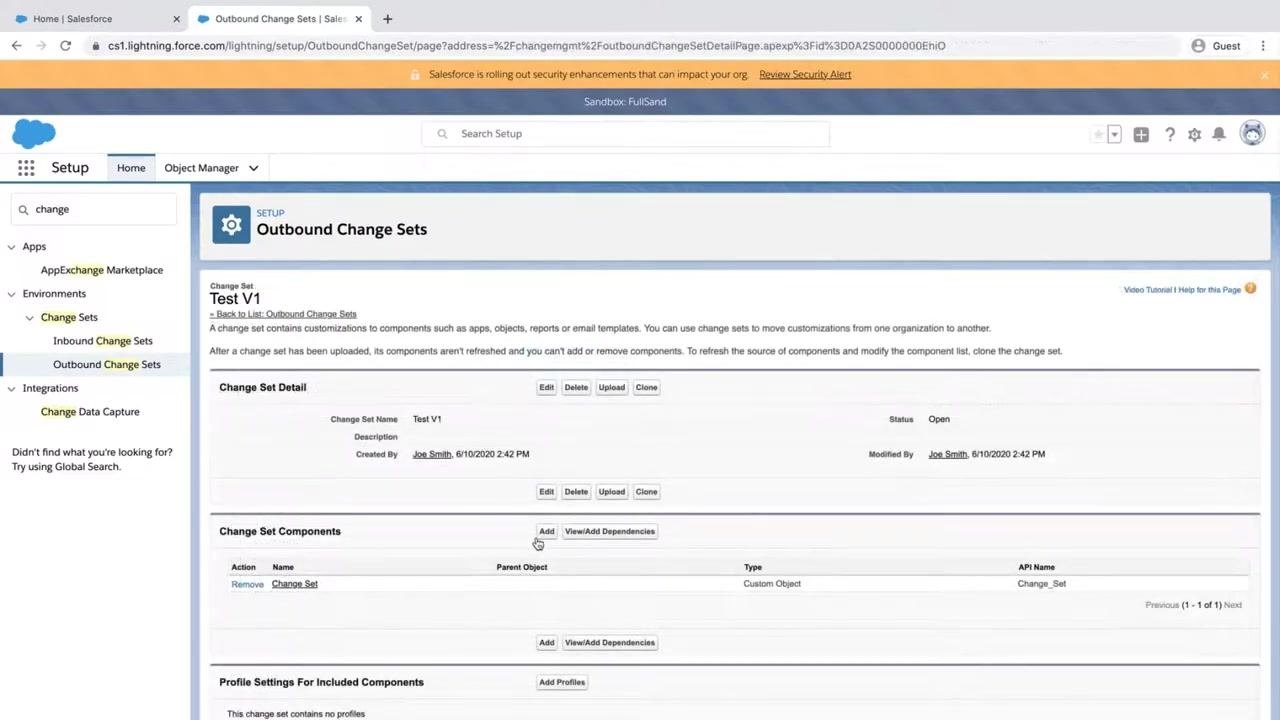Click the lower Delete button below Created By
The width and height of the screenshot is (1280, 720).
click(576, 492)
